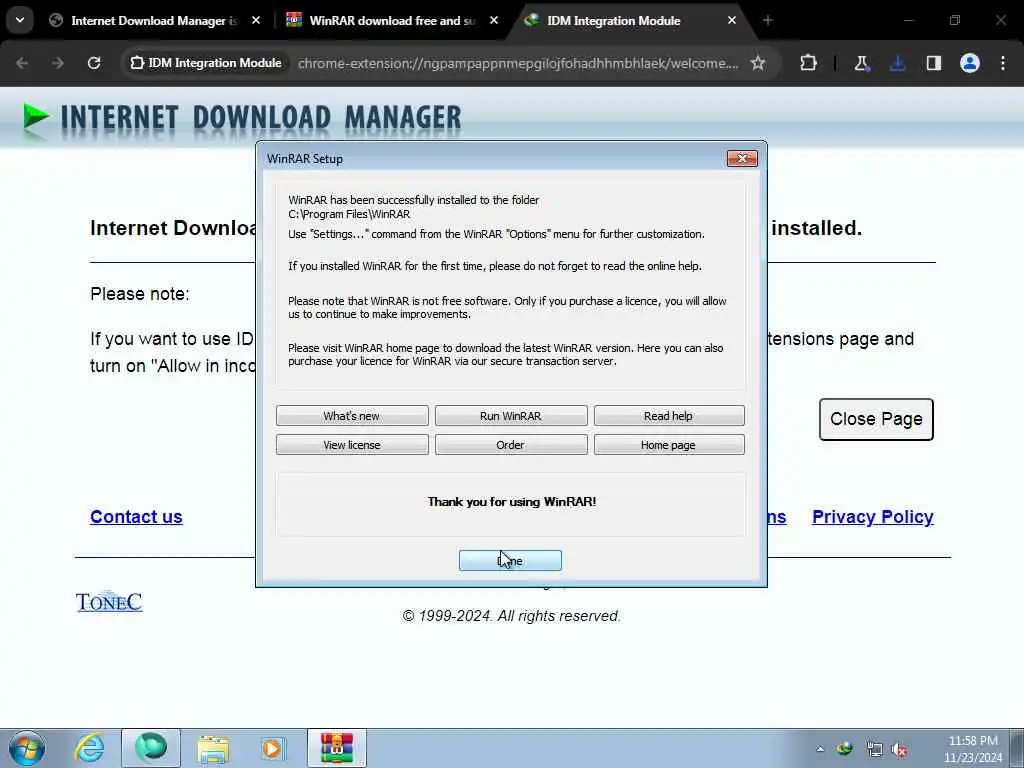Show hidden system tray icons

(820, 749)
